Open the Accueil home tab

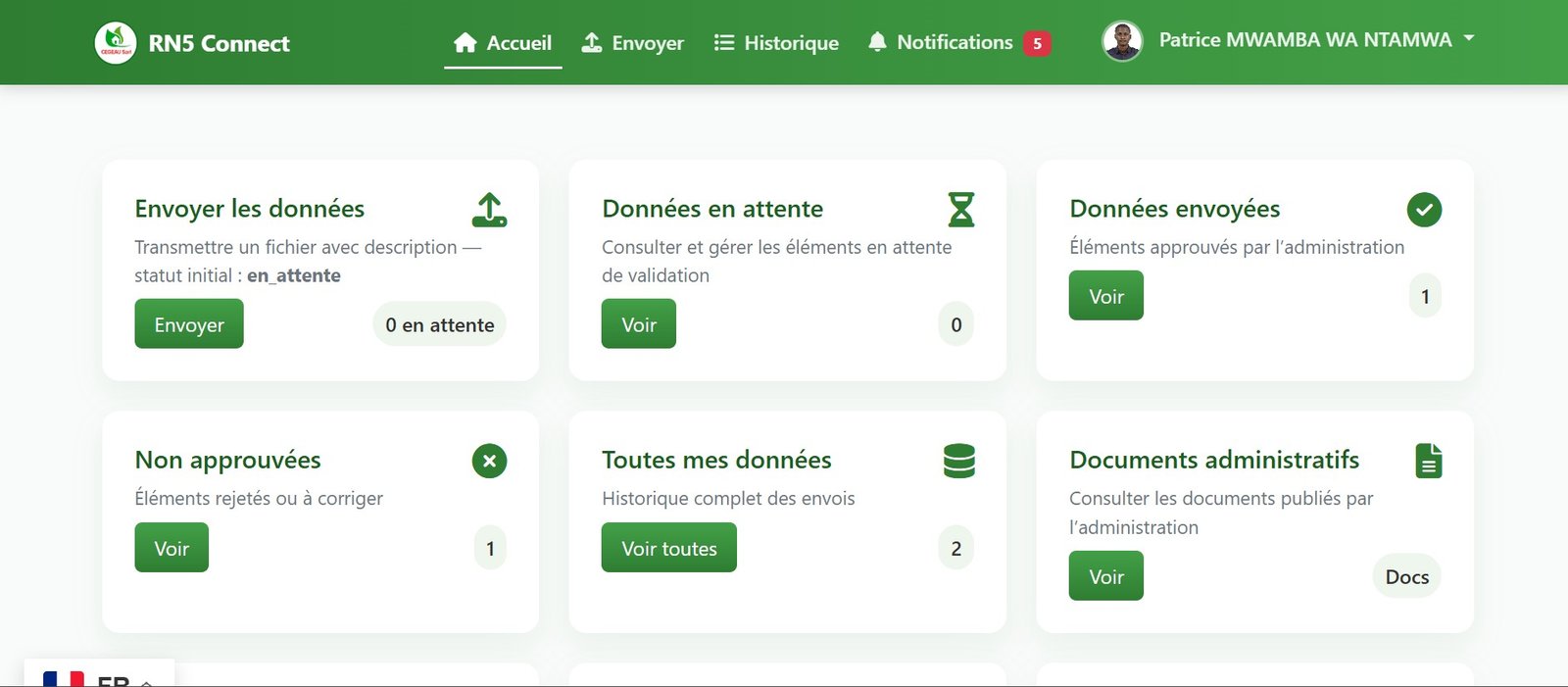[x=503, y=43]
